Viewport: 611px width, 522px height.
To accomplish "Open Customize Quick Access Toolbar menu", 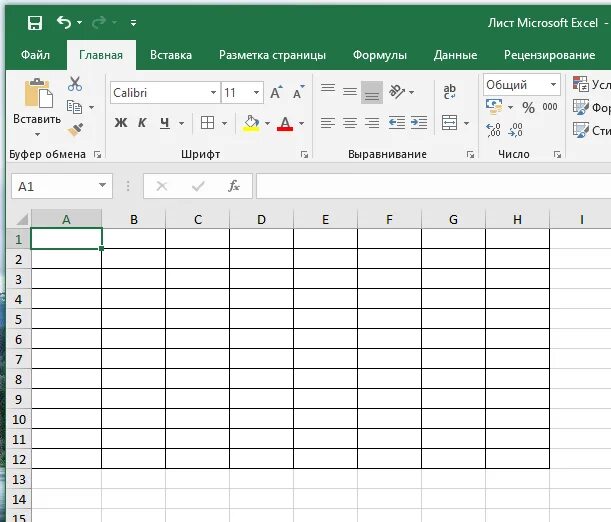I will tap(133, 23).
